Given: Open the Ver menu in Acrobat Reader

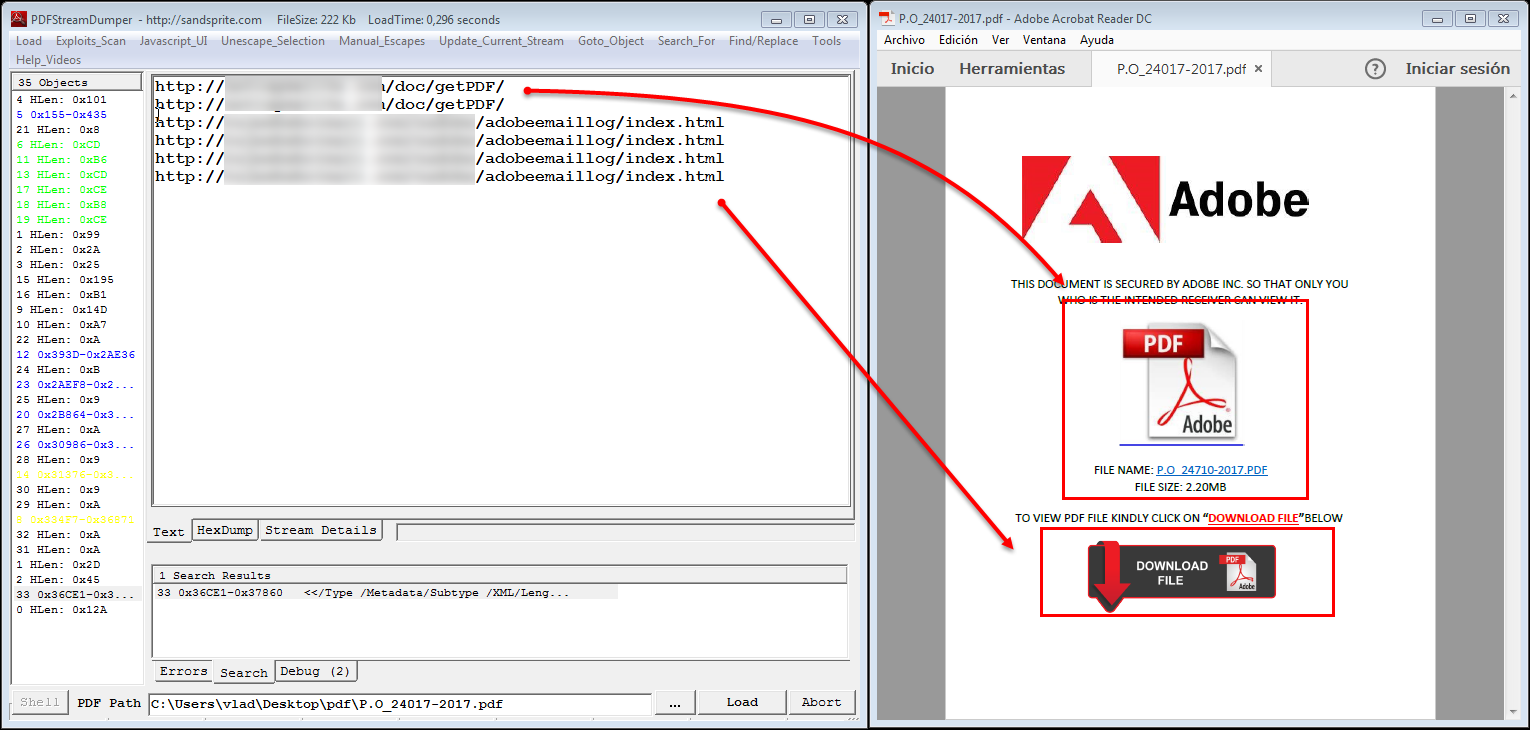Looking at the screenshot, I should pos(1000,40).
